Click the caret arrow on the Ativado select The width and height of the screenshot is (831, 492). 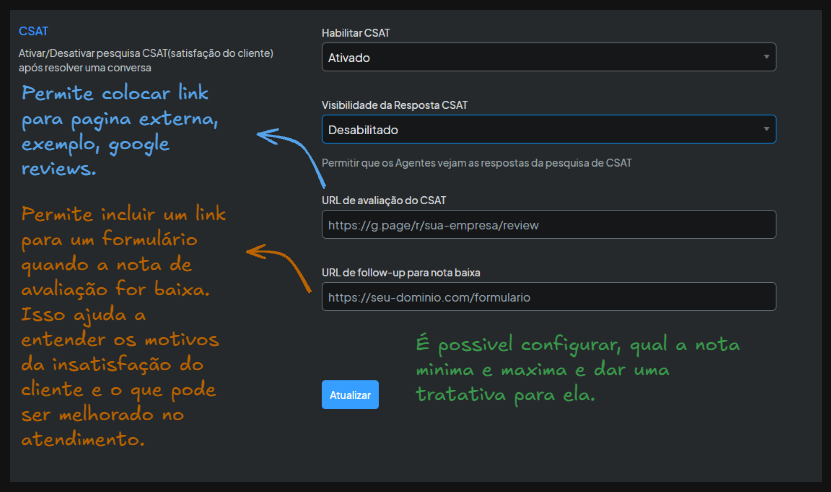[766, 57]
